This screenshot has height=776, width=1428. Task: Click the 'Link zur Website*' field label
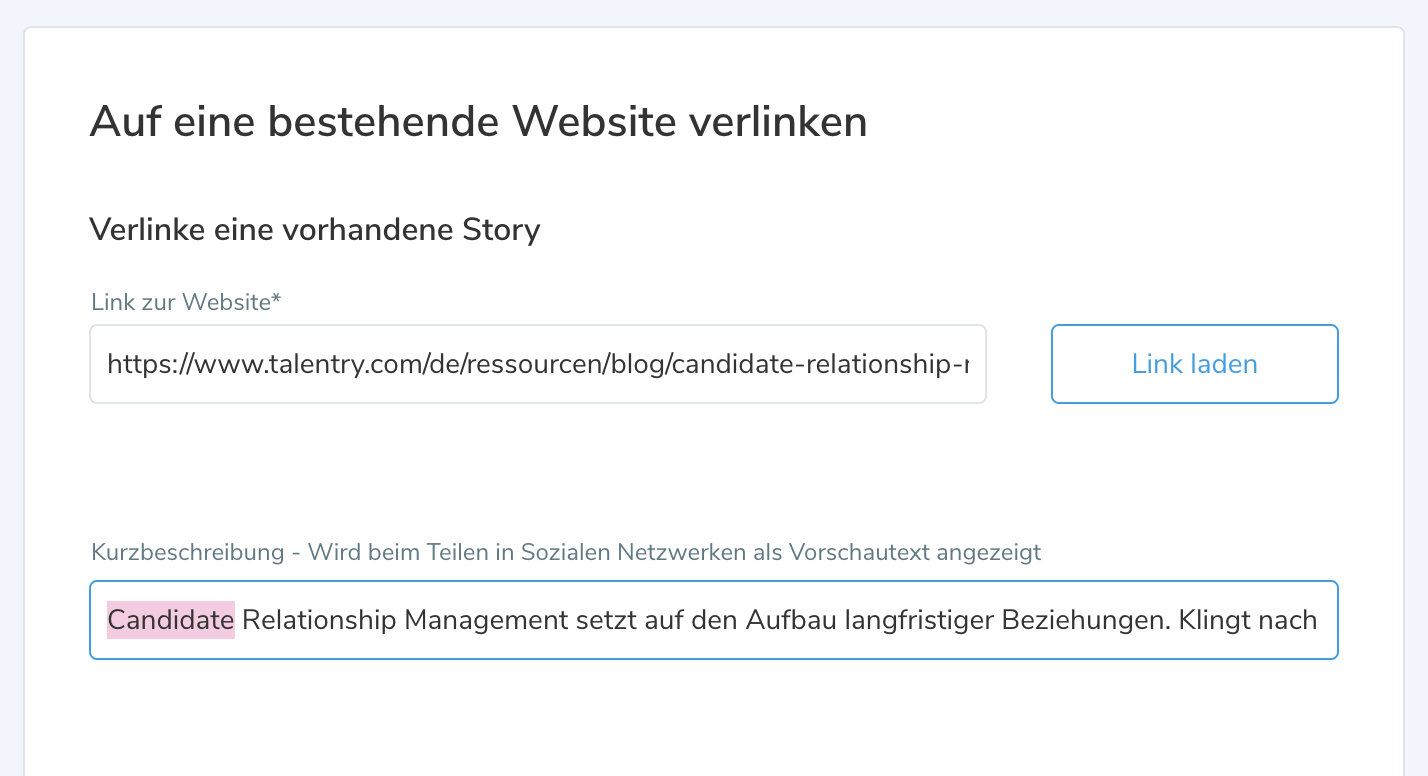pyautogui.click(x=186, y=302)
